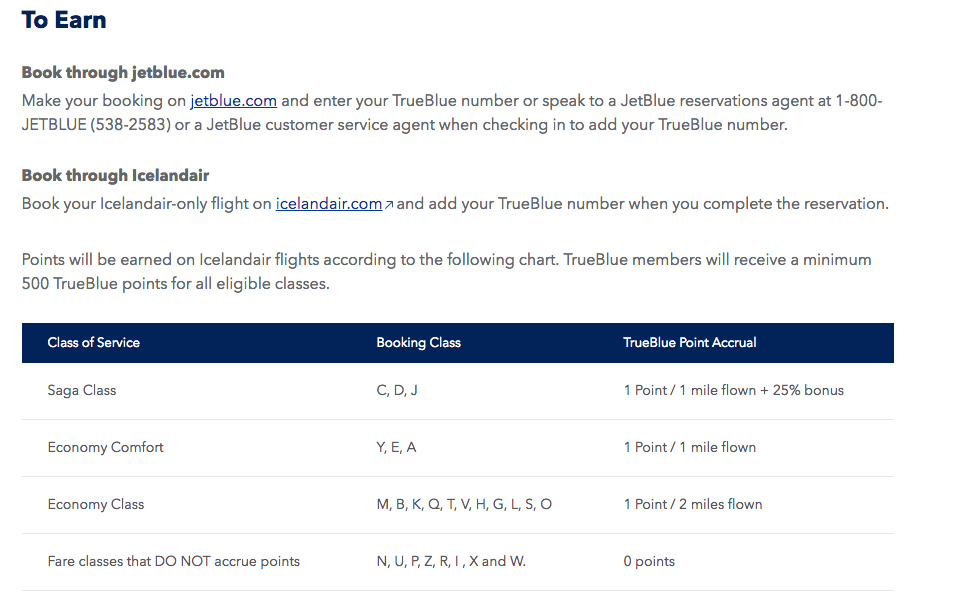This screenshot has width=961, height=595.
Task: Click the "M, B, K, Q, T, V" booking class cell
Action: (464, 504)
